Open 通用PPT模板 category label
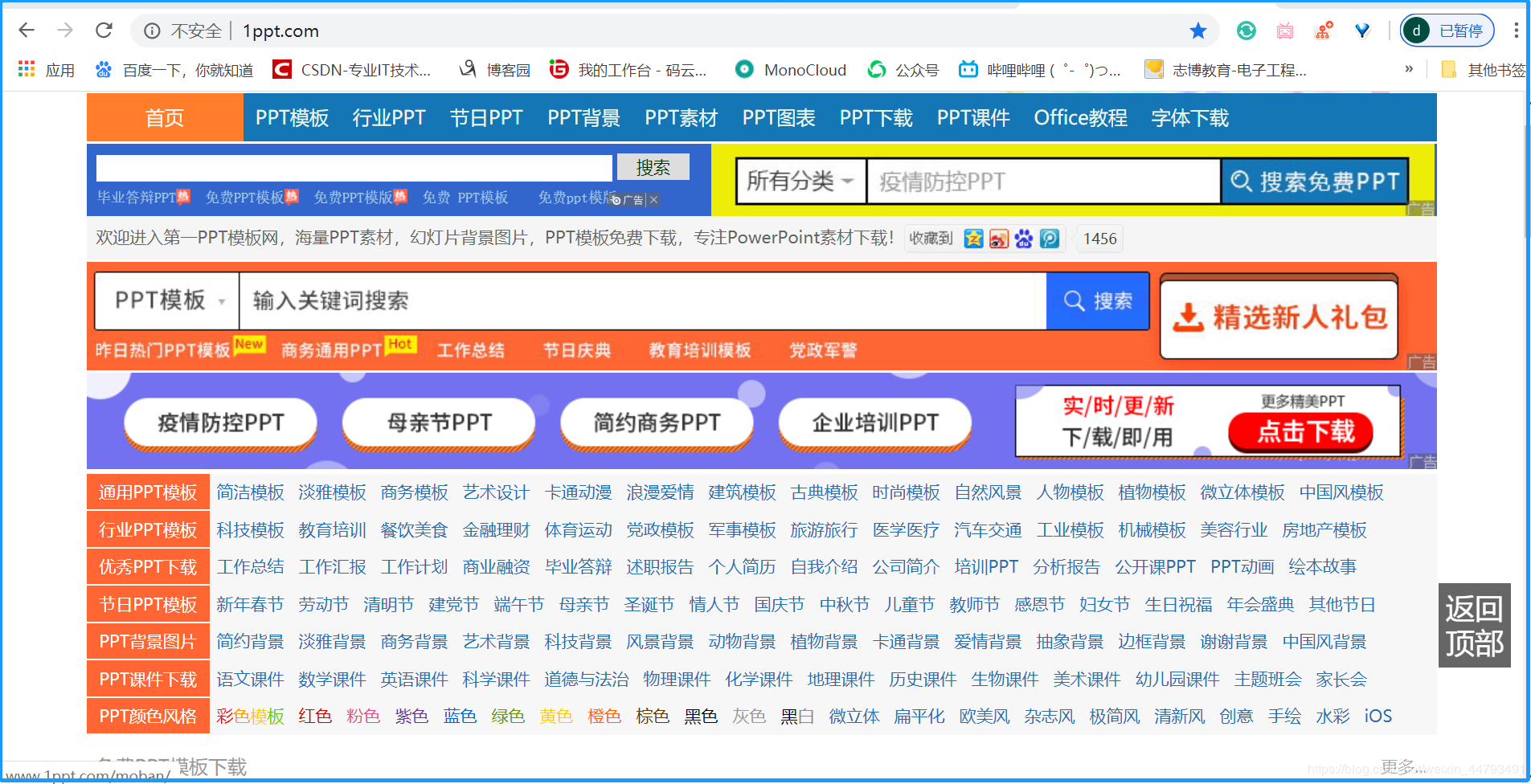The height and width of the screenshot is (784, 1531). (x=148, y=492)
